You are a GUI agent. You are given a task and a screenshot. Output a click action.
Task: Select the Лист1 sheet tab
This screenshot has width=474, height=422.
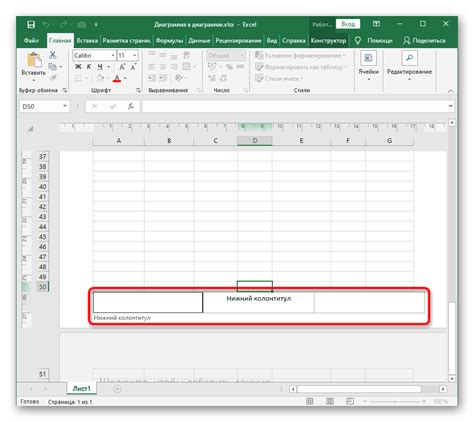[82, 389]
